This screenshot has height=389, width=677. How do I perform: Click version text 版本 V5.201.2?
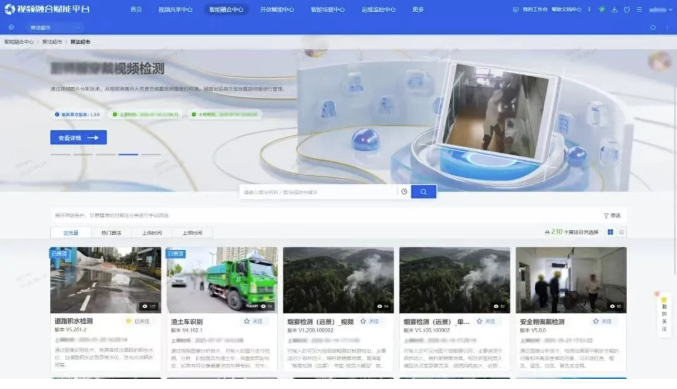tap(70, 329)
